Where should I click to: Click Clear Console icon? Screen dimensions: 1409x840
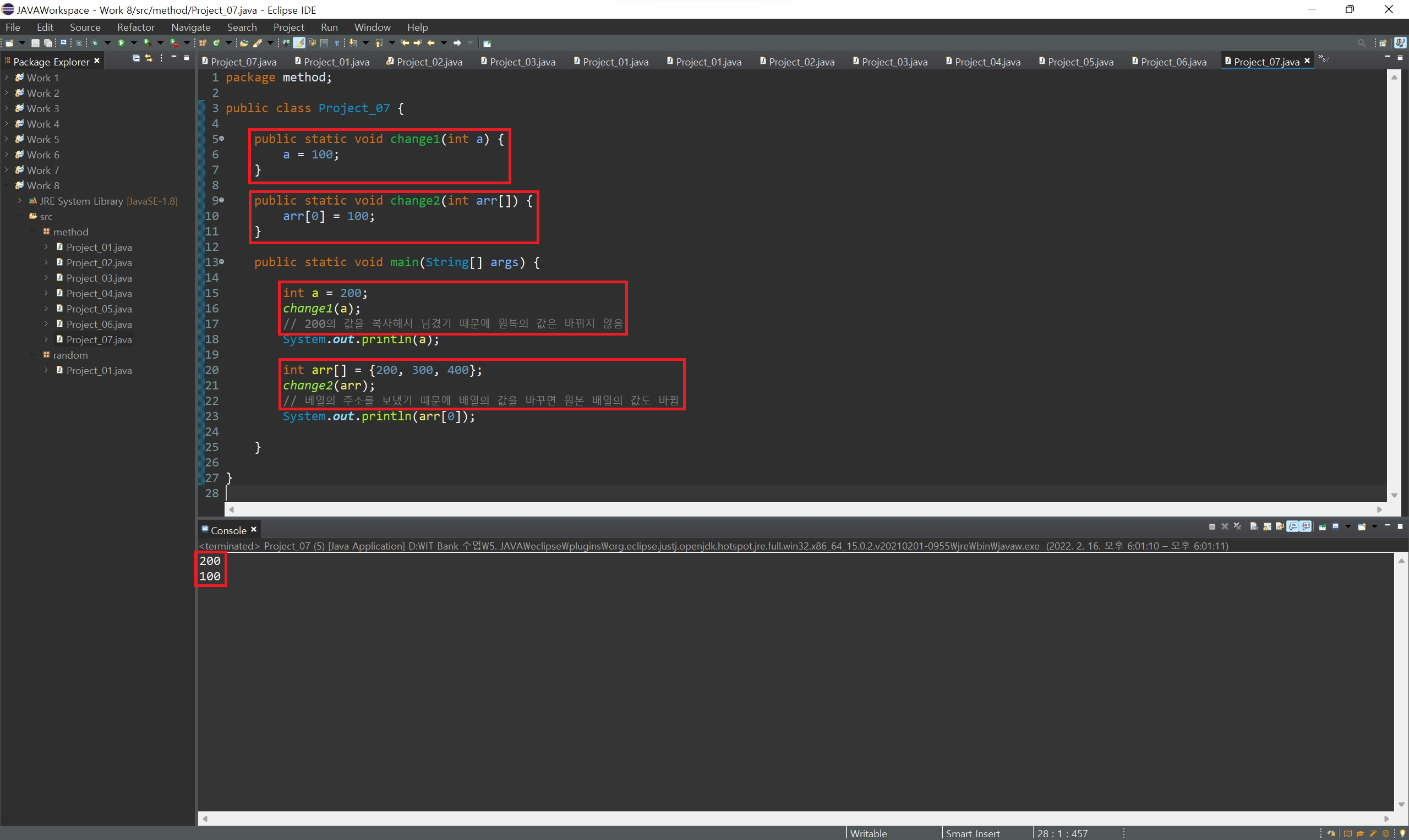pos(1254,526)
